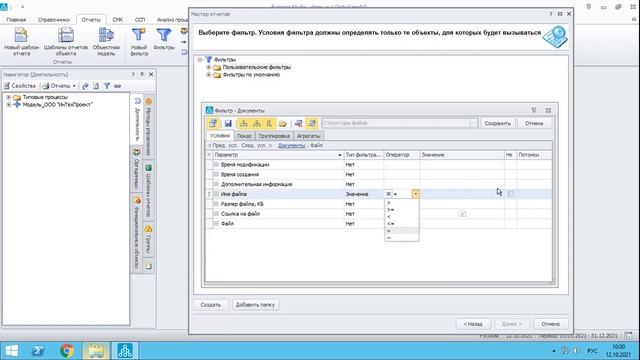
Task: Collapse the Фильтры root node
Action: (200, 60)
